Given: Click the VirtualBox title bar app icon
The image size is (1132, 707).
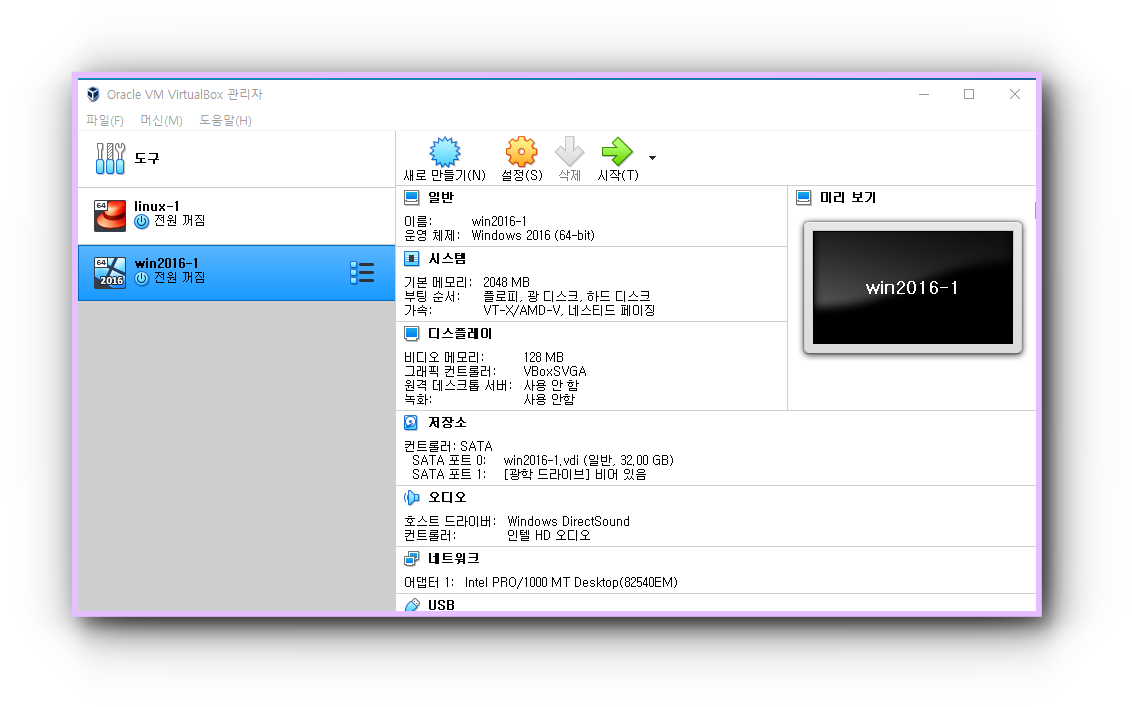Looking at the screenshot, I should pos(93,95).
